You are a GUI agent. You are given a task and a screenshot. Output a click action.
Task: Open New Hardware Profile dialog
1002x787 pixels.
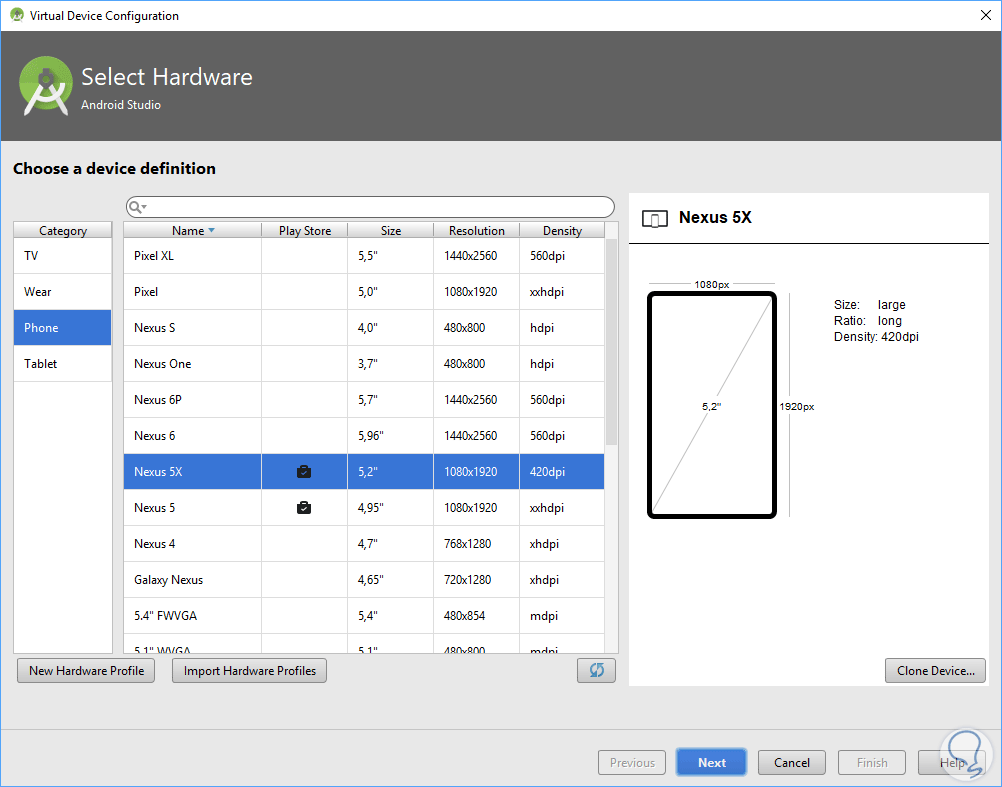coord(86,671)
